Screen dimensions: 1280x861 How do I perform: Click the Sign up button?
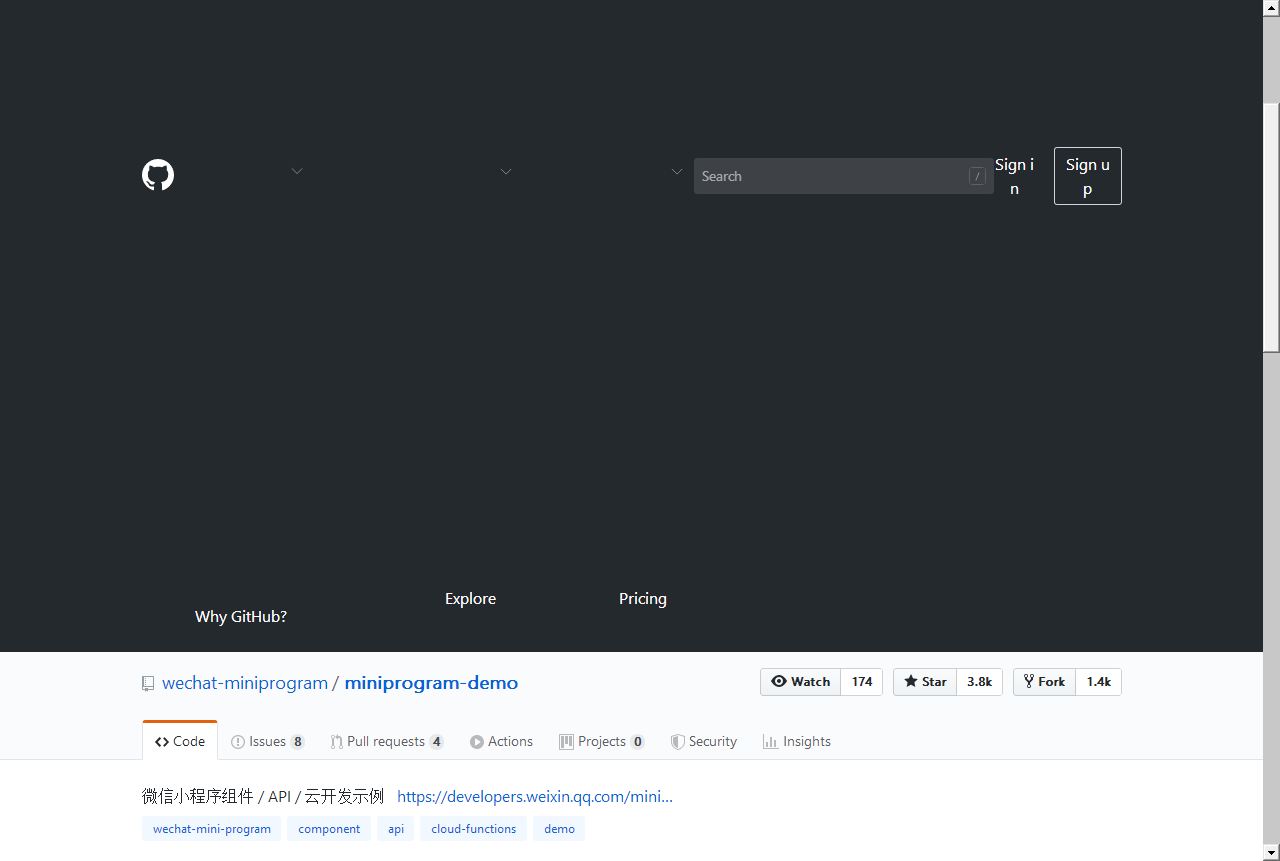click(1087, 176)
